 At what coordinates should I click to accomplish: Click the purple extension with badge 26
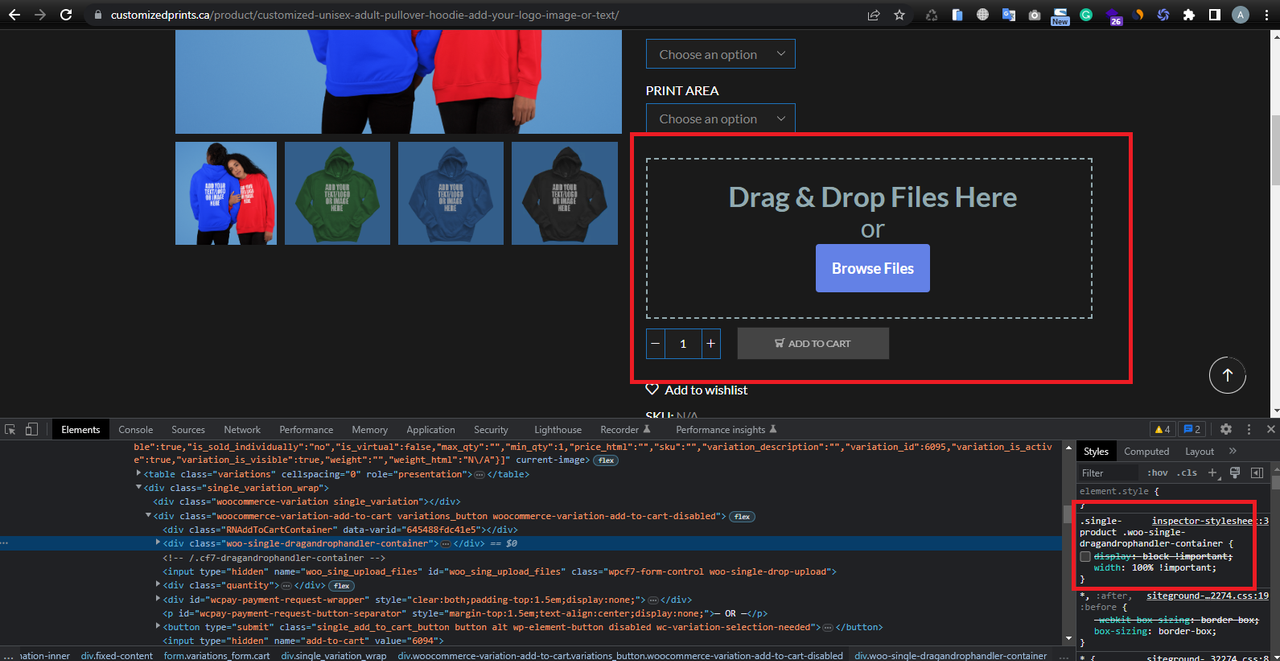[1112, 16]
